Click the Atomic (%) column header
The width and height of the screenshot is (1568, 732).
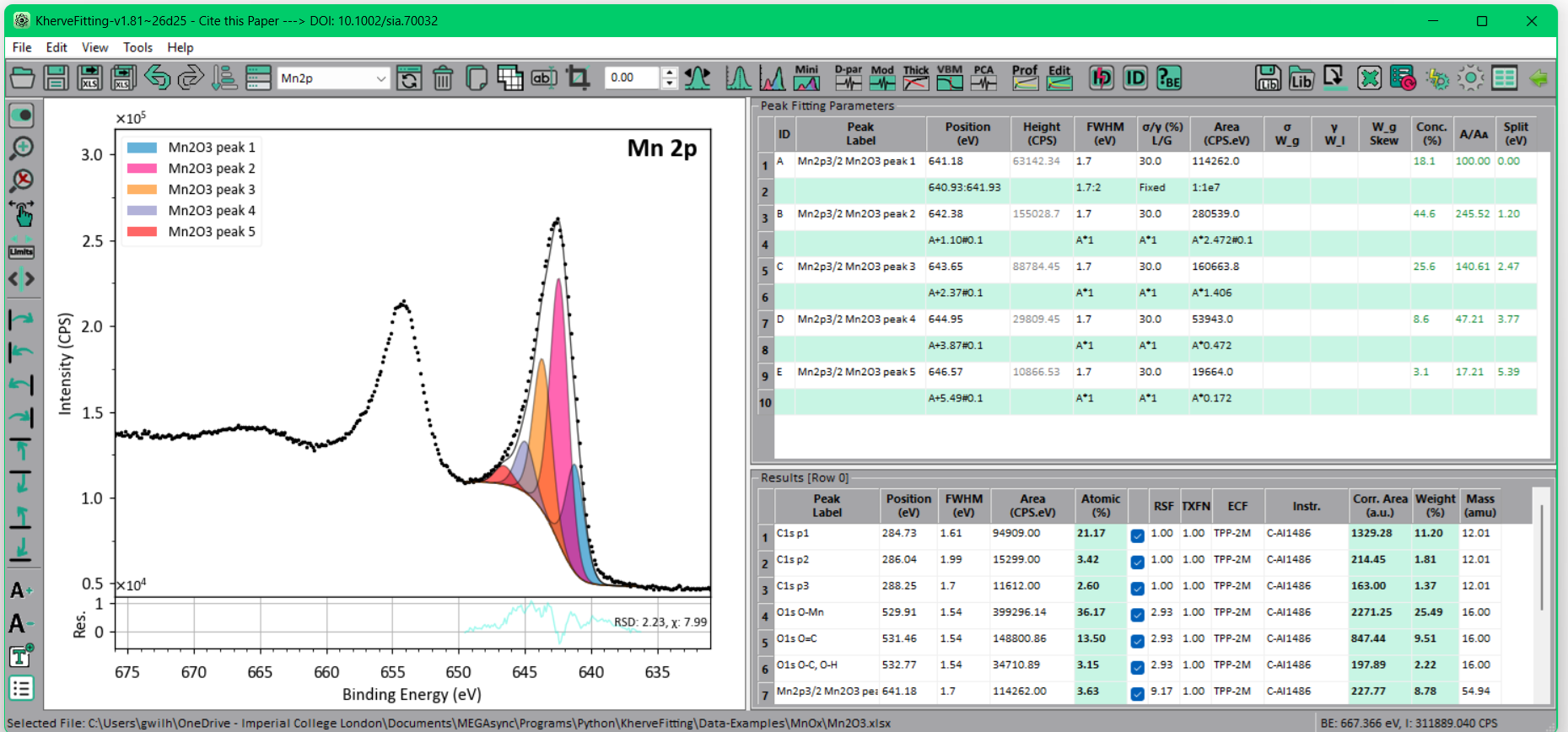tap(1101, 505)
